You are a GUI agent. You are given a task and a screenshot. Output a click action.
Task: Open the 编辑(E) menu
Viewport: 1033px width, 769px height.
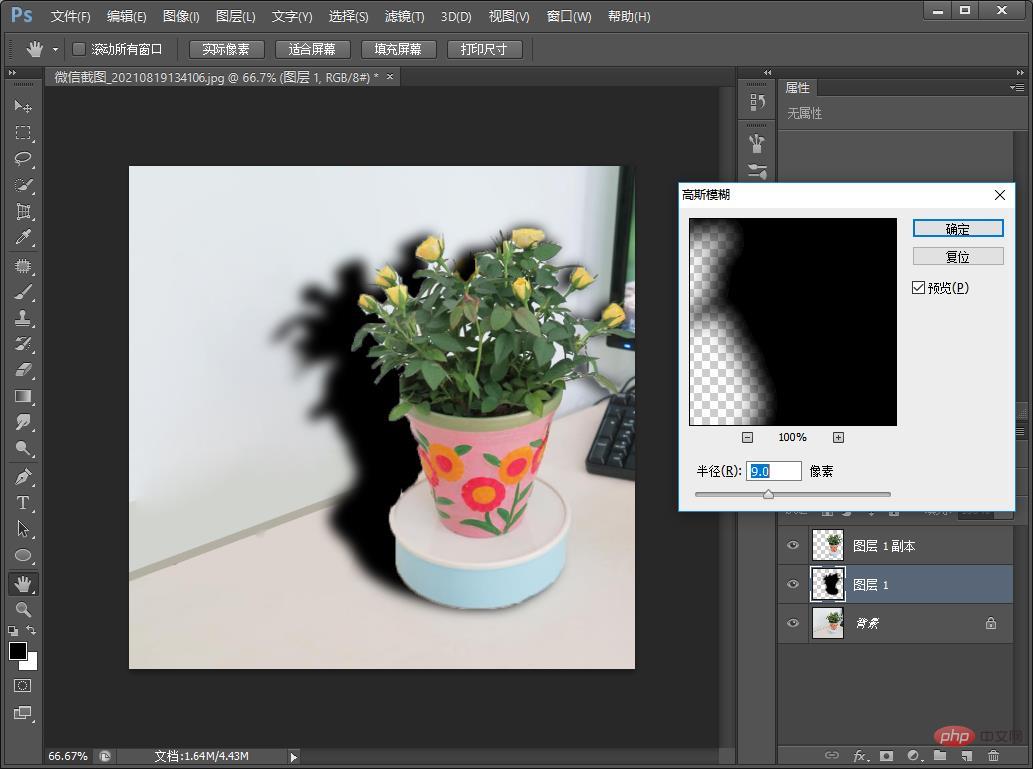click(x=126, y=16)
